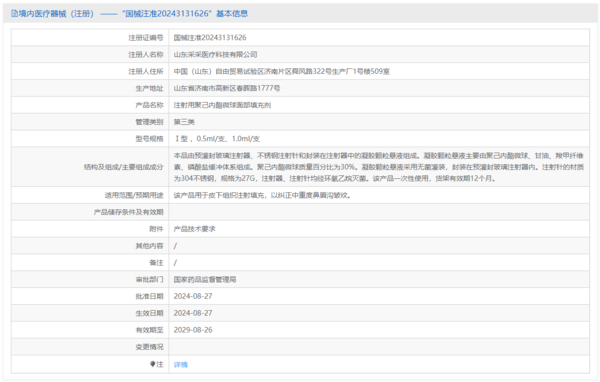Click the 批准日期 label

pyautogui.click(x=149, y=296)
